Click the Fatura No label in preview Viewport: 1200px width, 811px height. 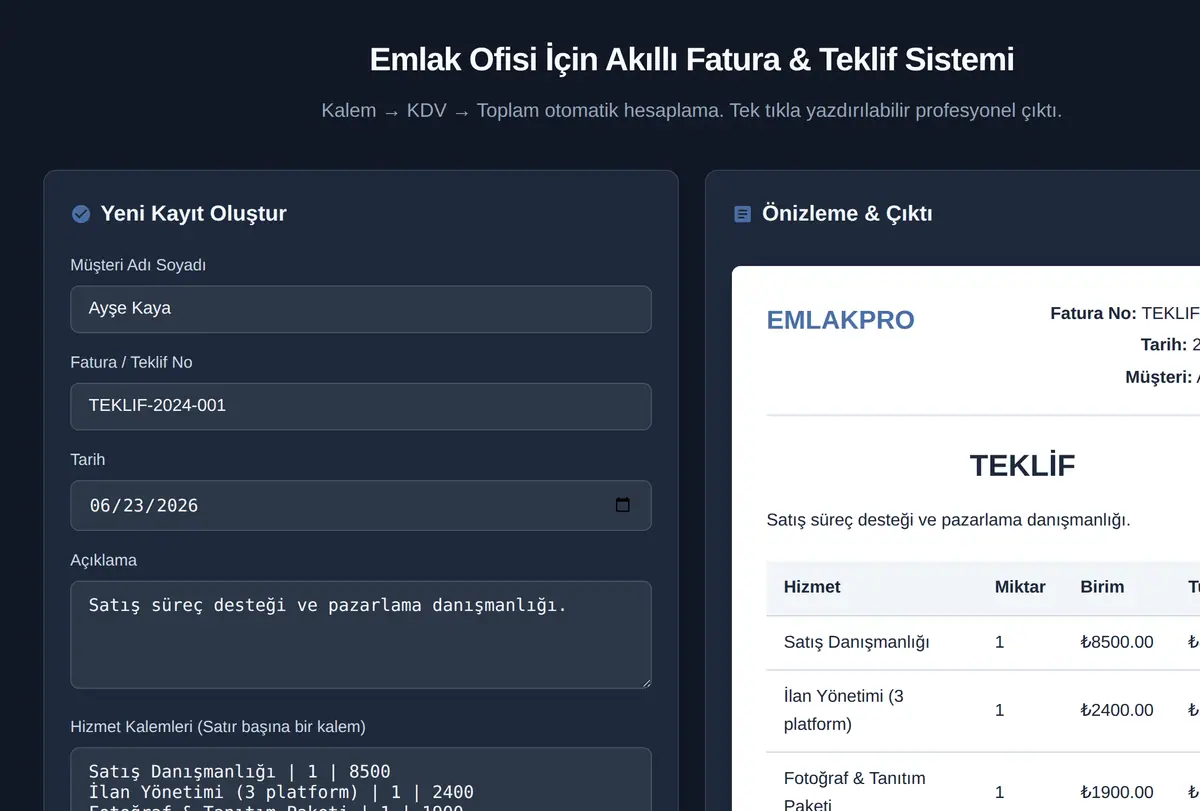click(1093, 313)
